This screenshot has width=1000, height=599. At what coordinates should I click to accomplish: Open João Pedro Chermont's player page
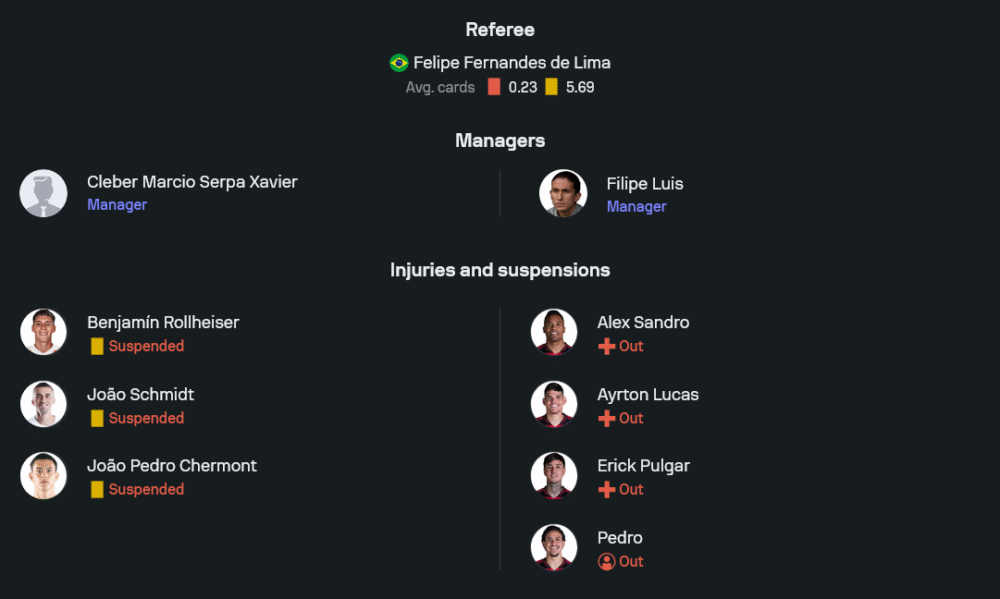(172, 466)
